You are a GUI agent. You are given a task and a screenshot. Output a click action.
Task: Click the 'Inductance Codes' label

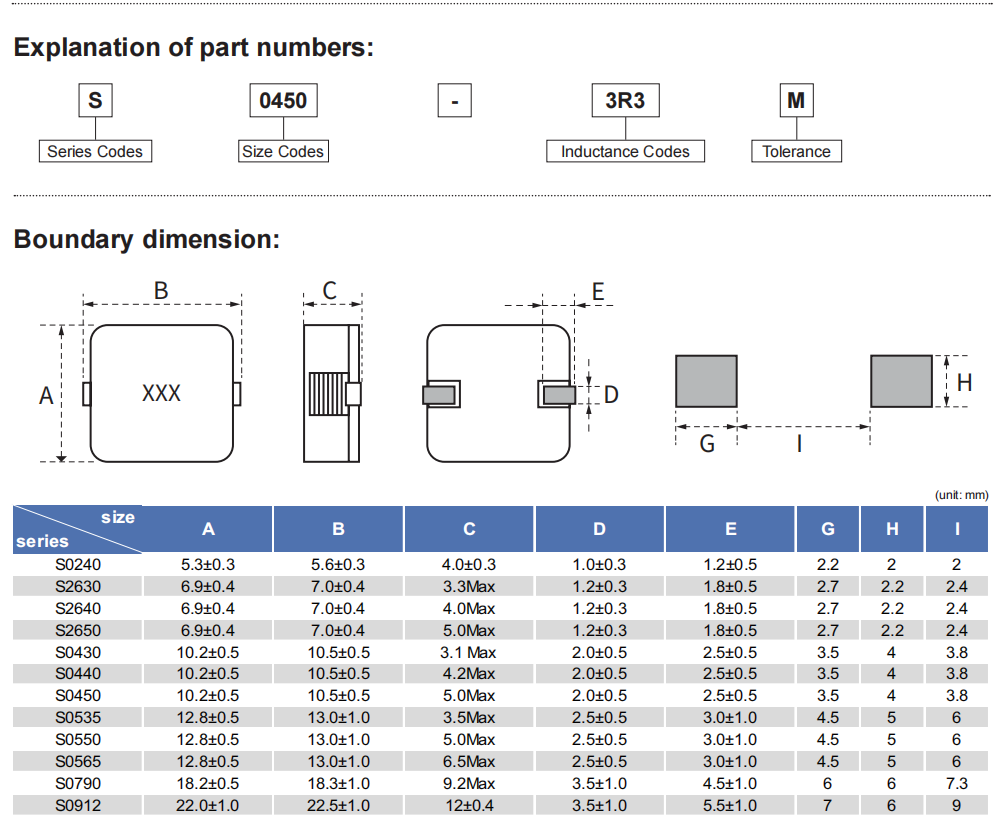tap(625, 152)
